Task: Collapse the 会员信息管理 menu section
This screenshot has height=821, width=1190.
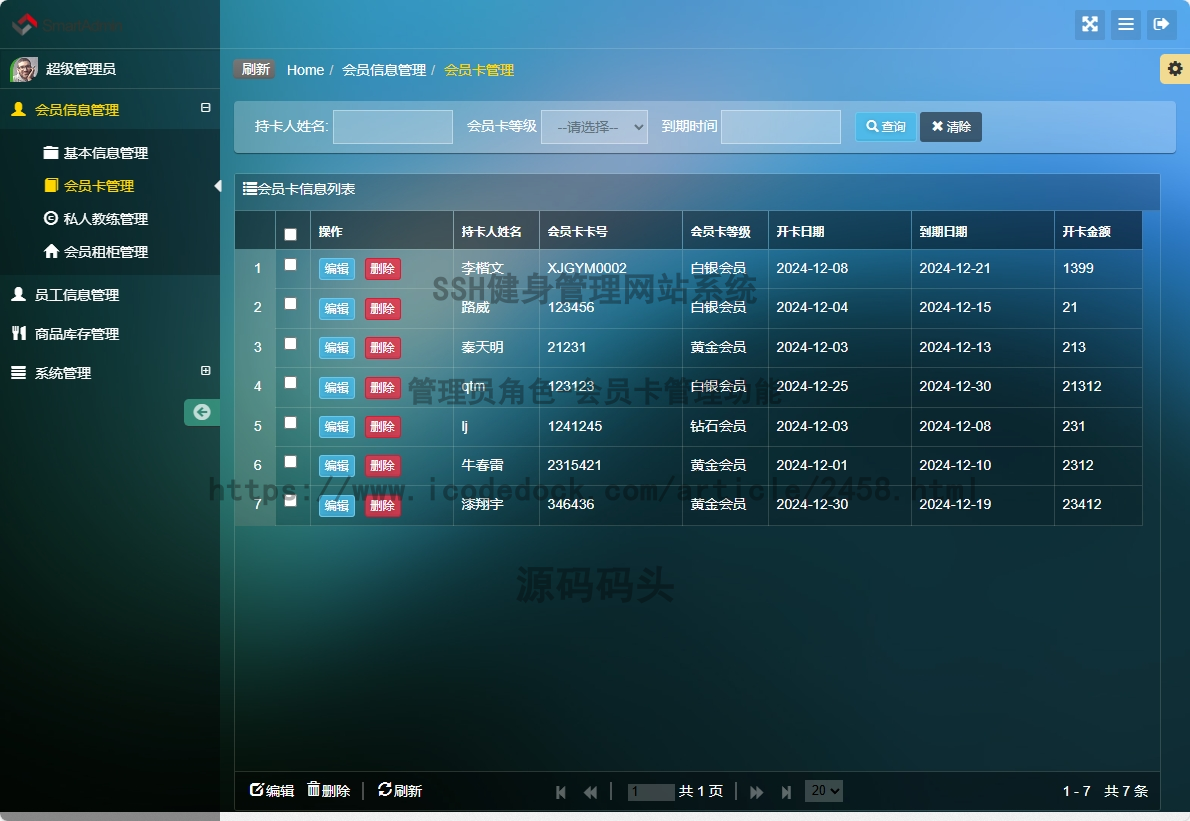Action: coord(205,108)
